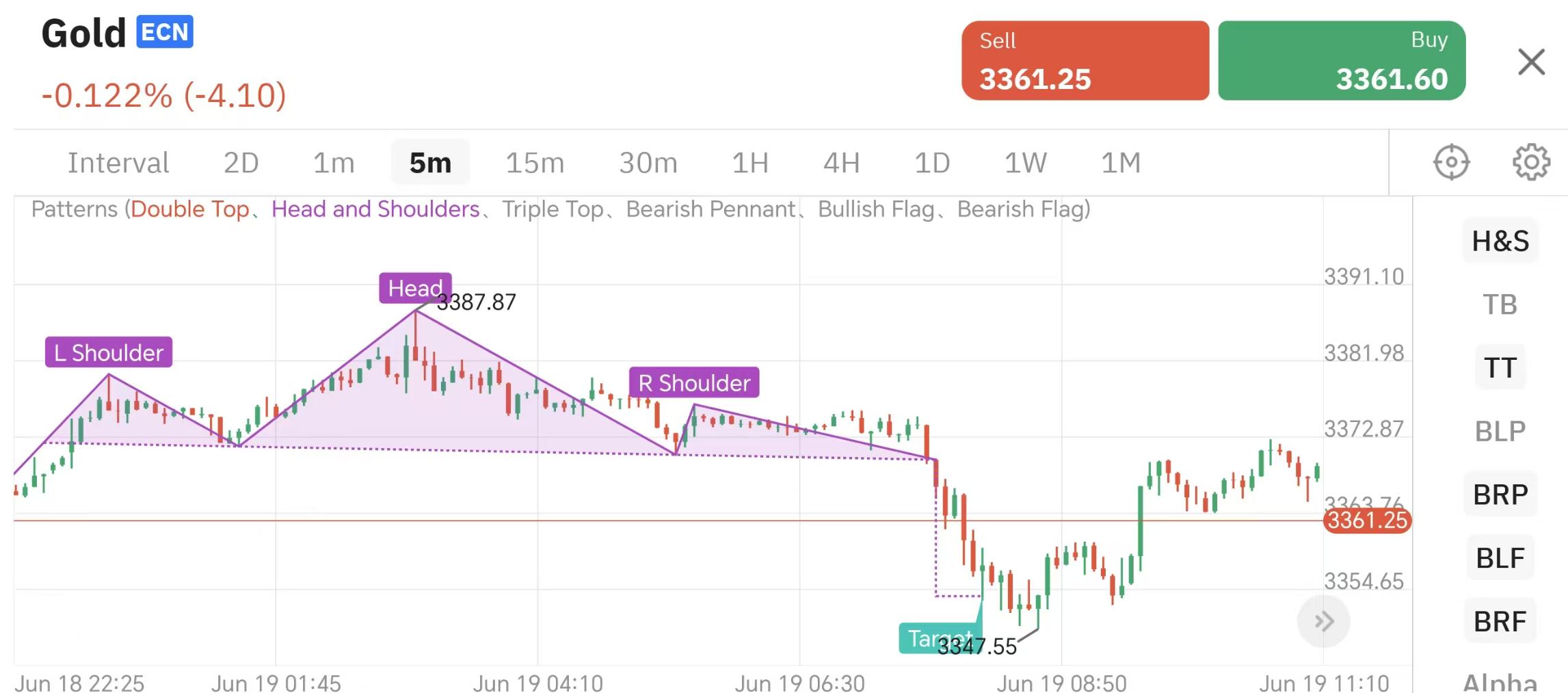Click the Double Top pattern label
Screen dimensions: 1568x693
click(189, 209)
